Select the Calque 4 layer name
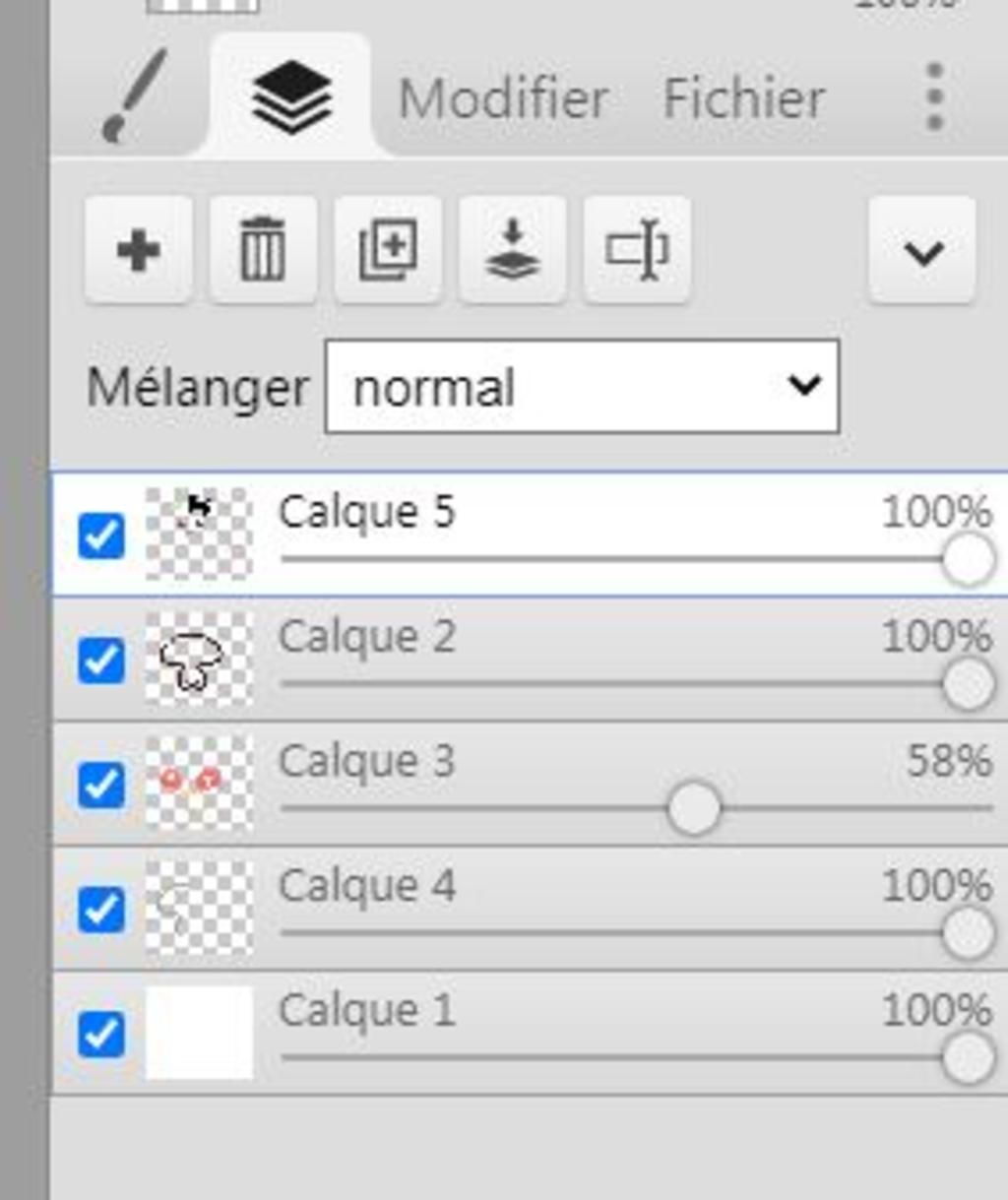The width and height of the screenshot is (1008, 1200). click(x=366, y=886)
